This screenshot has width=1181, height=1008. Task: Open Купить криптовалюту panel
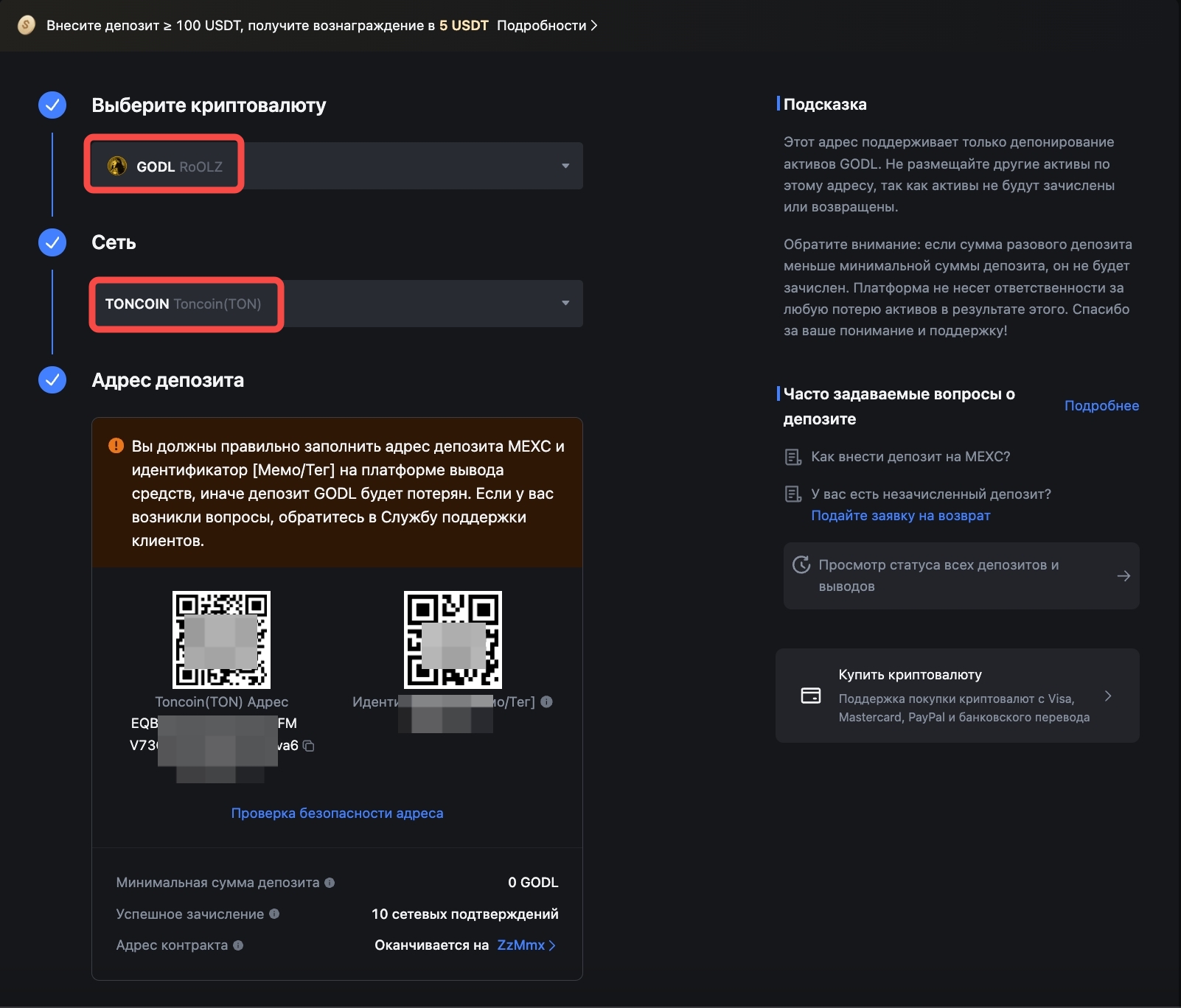957,696
